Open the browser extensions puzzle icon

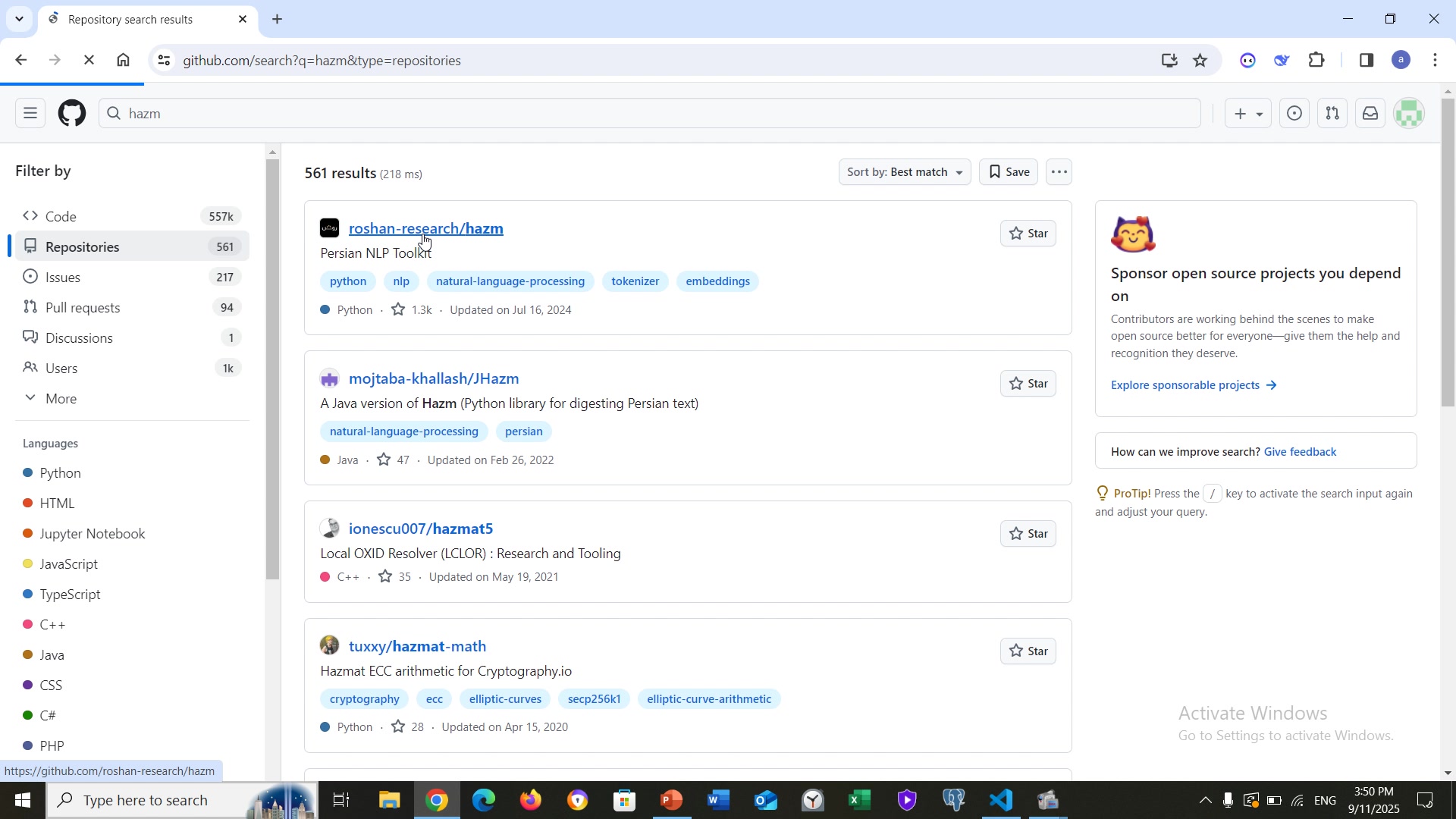tap(1317, 61)
